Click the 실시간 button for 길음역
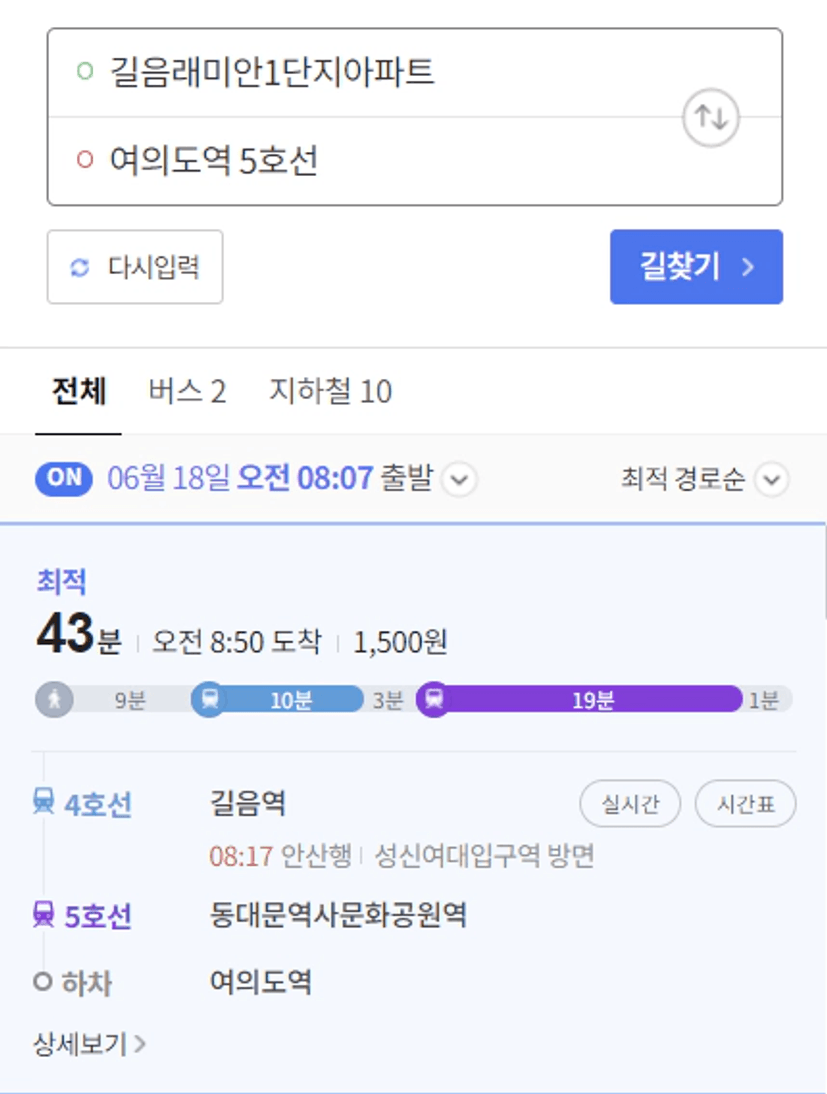This screenshot has width=827, height=1094. [x=630, y=804]
